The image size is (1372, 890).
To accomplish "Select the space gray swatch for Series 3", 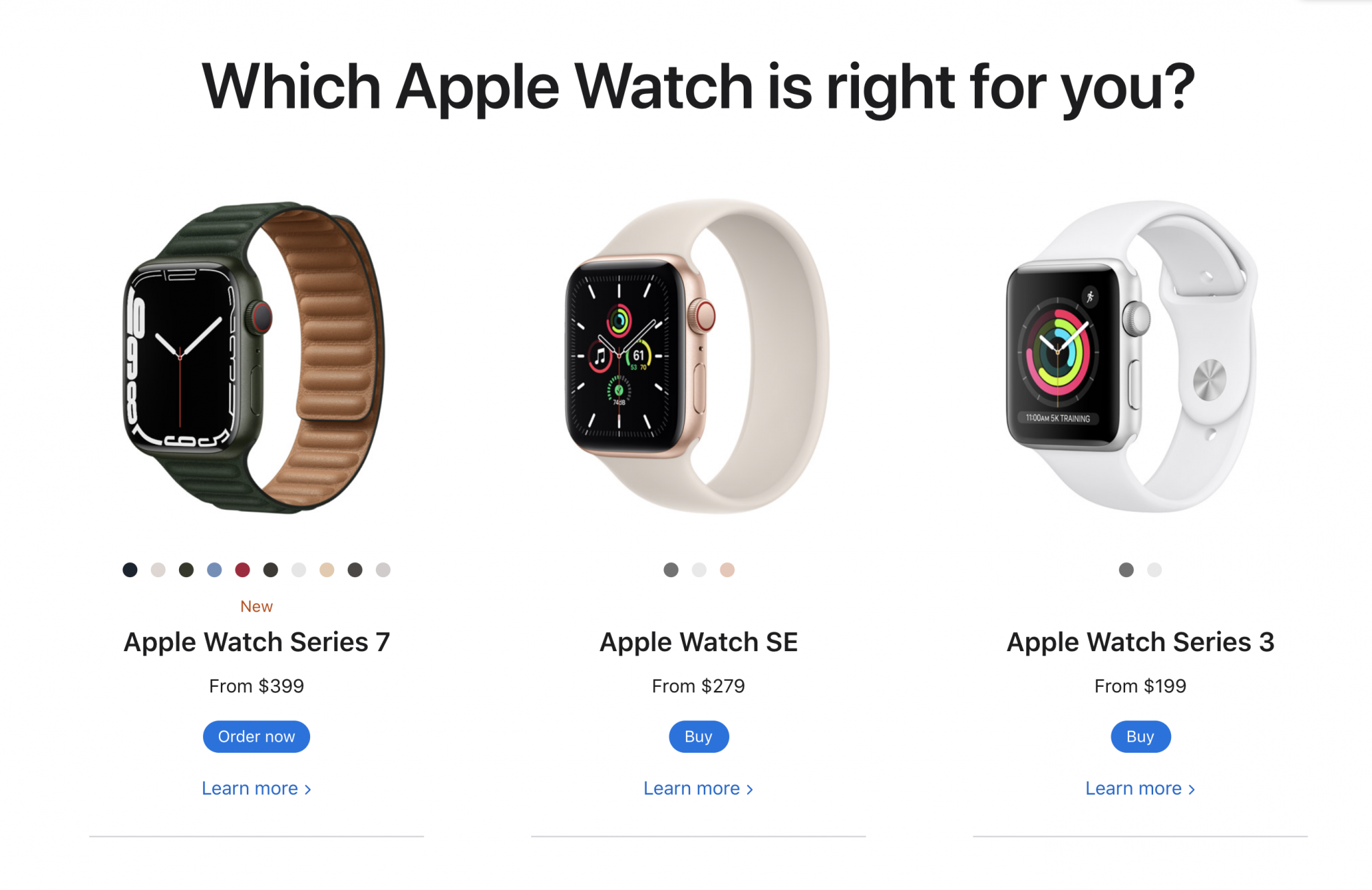I will 1126,570.
